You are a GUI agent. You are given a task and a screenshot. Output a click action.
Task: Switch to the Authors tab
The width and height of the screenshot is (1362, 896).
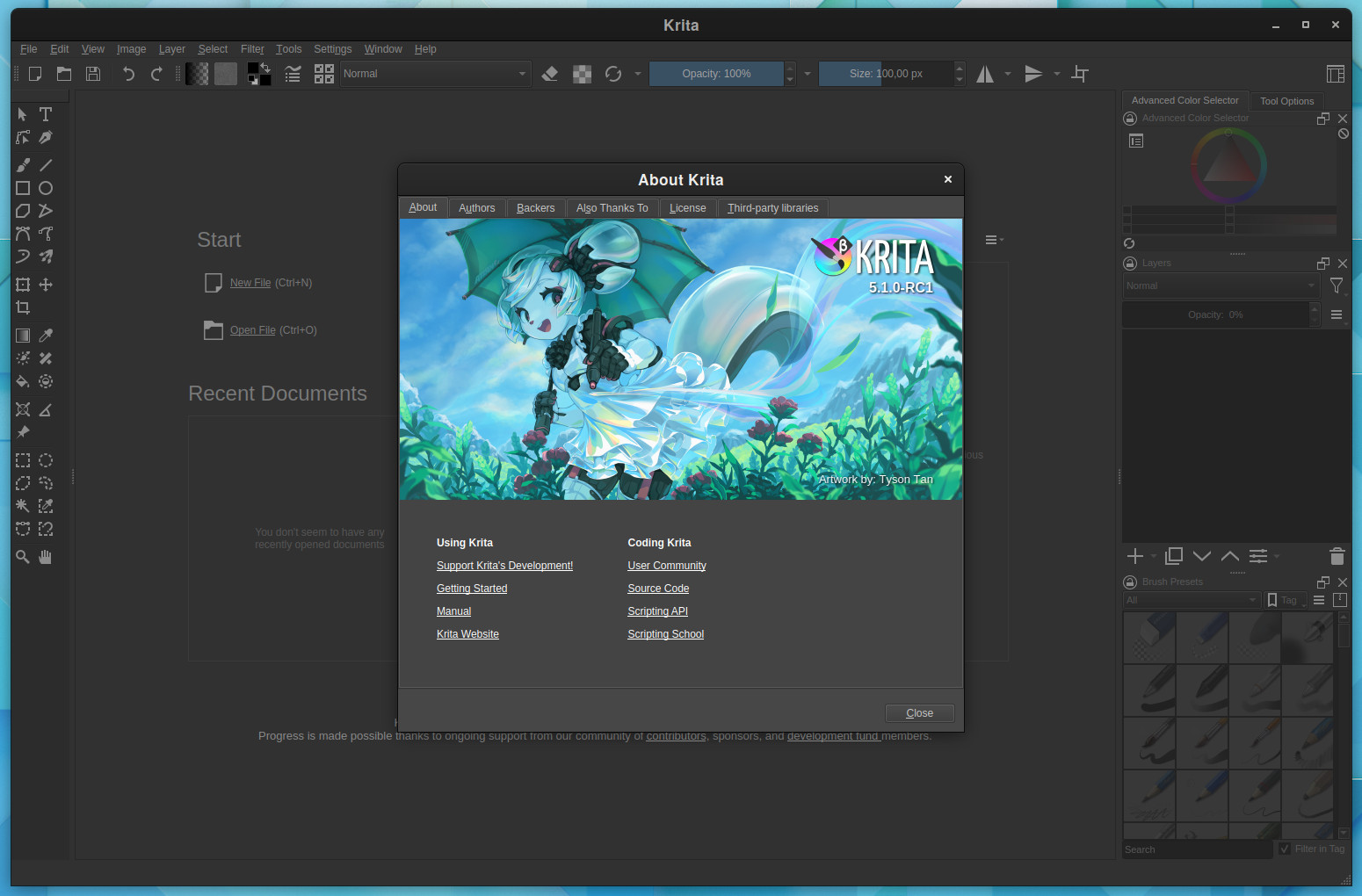(476, 208)
